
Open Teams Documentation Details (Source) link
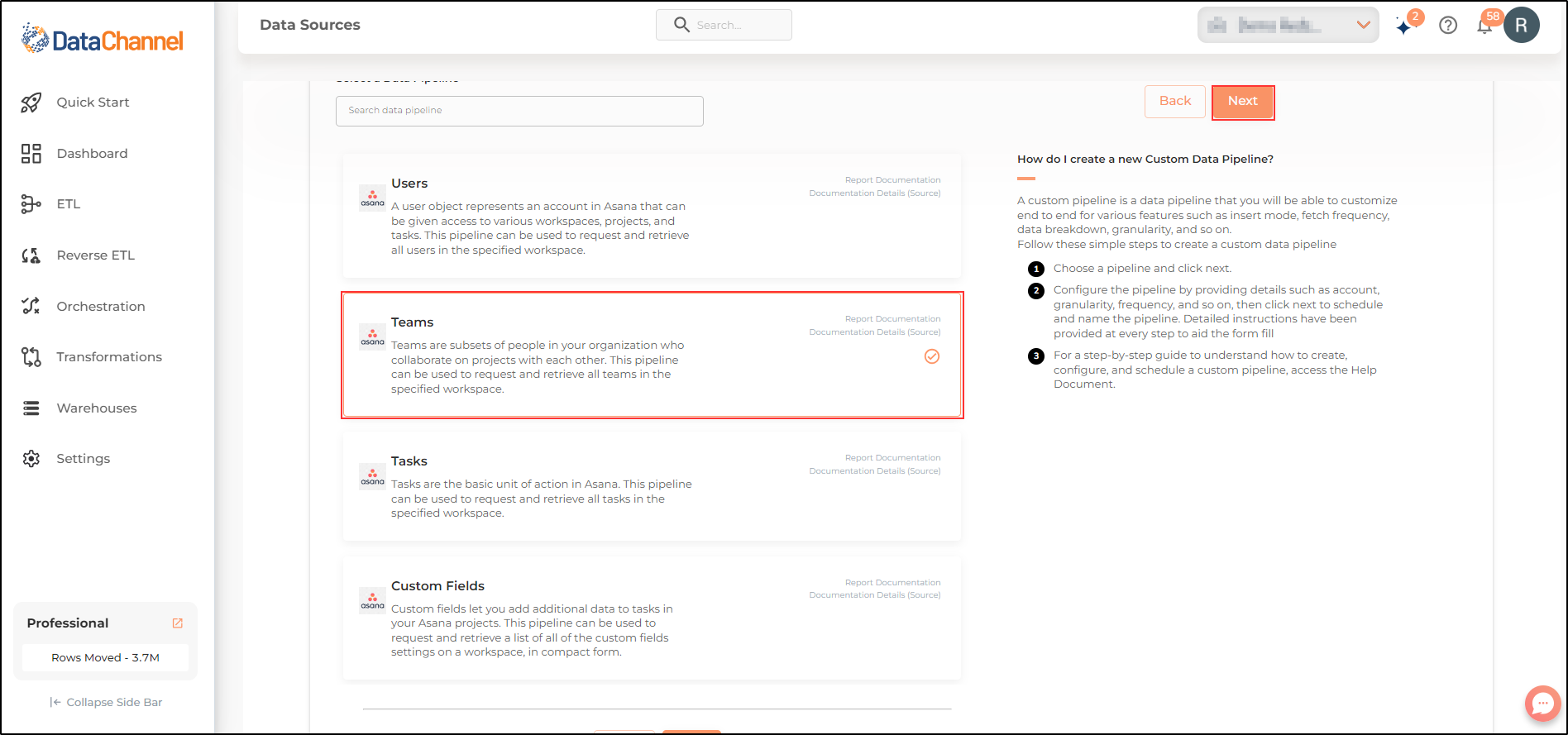click(x=875, y=332)
